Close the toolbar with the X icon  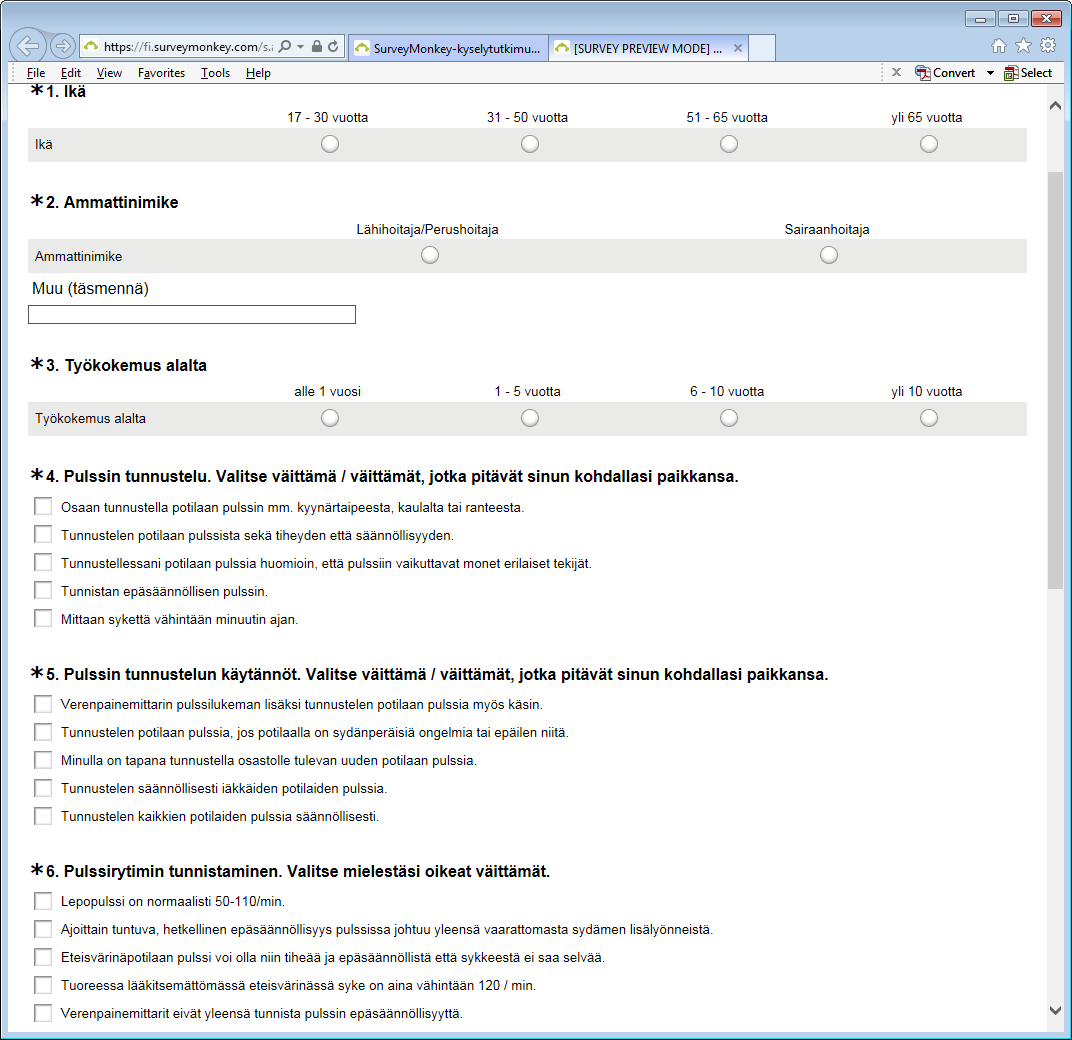tap(896, 72)
